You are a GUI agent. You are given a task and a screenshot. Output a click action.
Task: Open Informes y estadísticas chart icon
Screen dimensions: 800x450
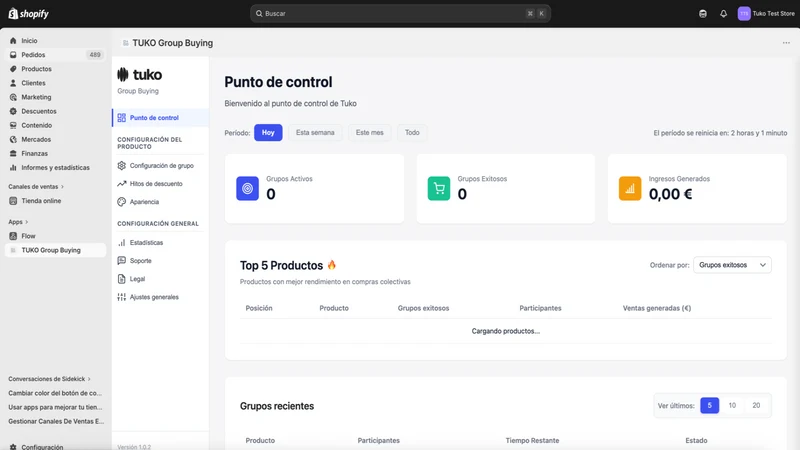pyautogui.click(x=13, y=168)
